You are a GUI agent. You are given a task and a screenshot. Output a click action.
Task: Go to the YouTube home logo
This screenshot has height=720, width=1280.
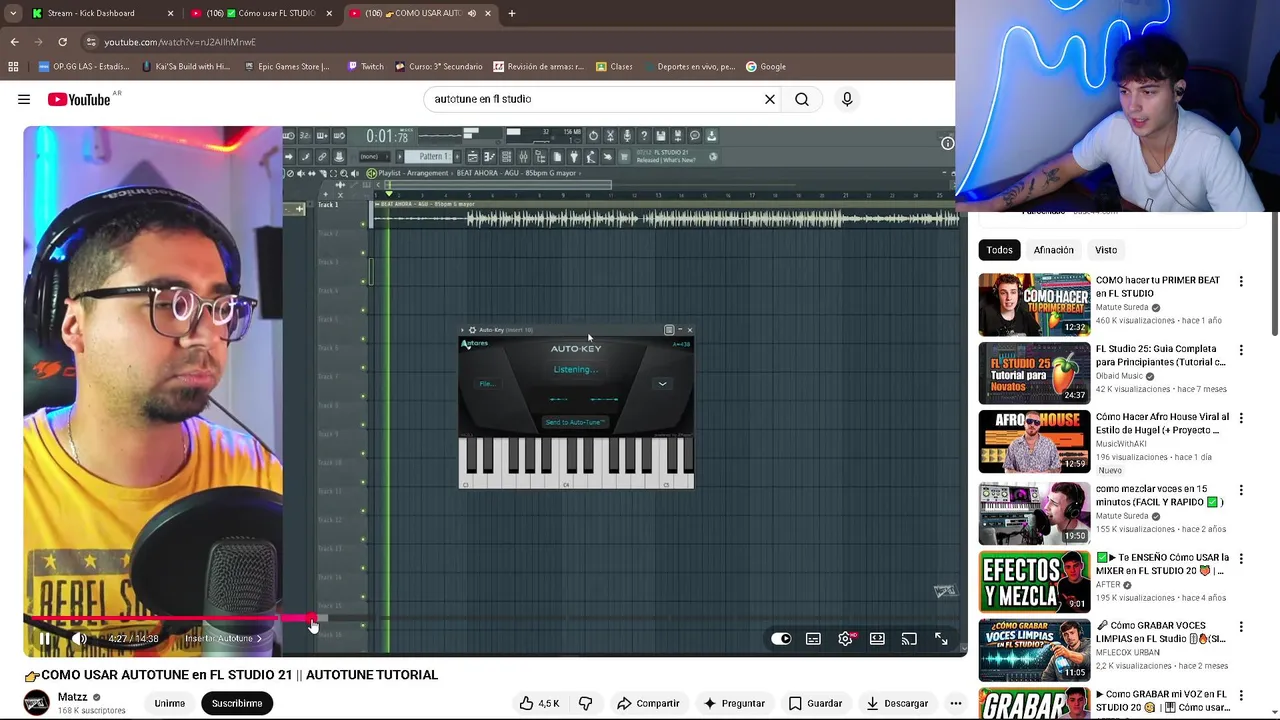[x=79, y=99]
